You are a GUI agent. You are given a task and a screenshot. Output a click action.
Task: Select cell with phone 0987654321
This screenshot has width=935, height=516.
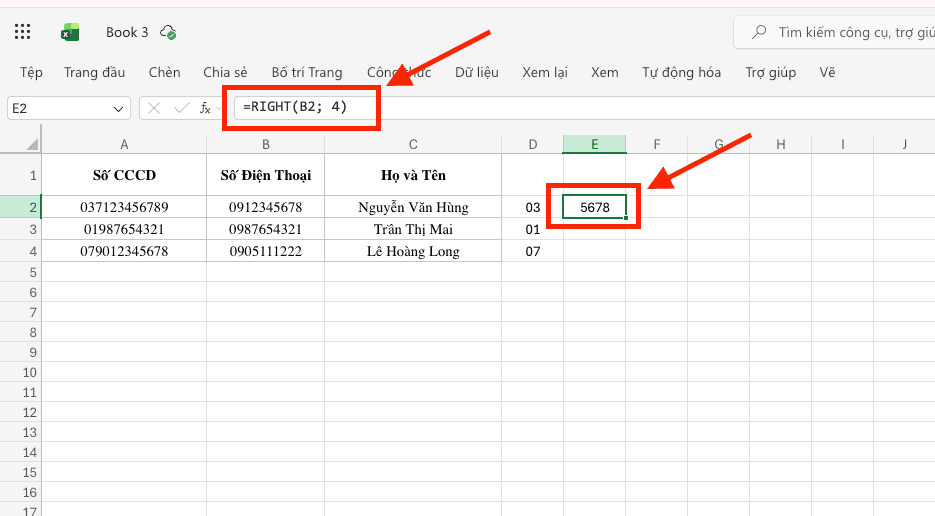pyautogui.click(x=265, y=229)
